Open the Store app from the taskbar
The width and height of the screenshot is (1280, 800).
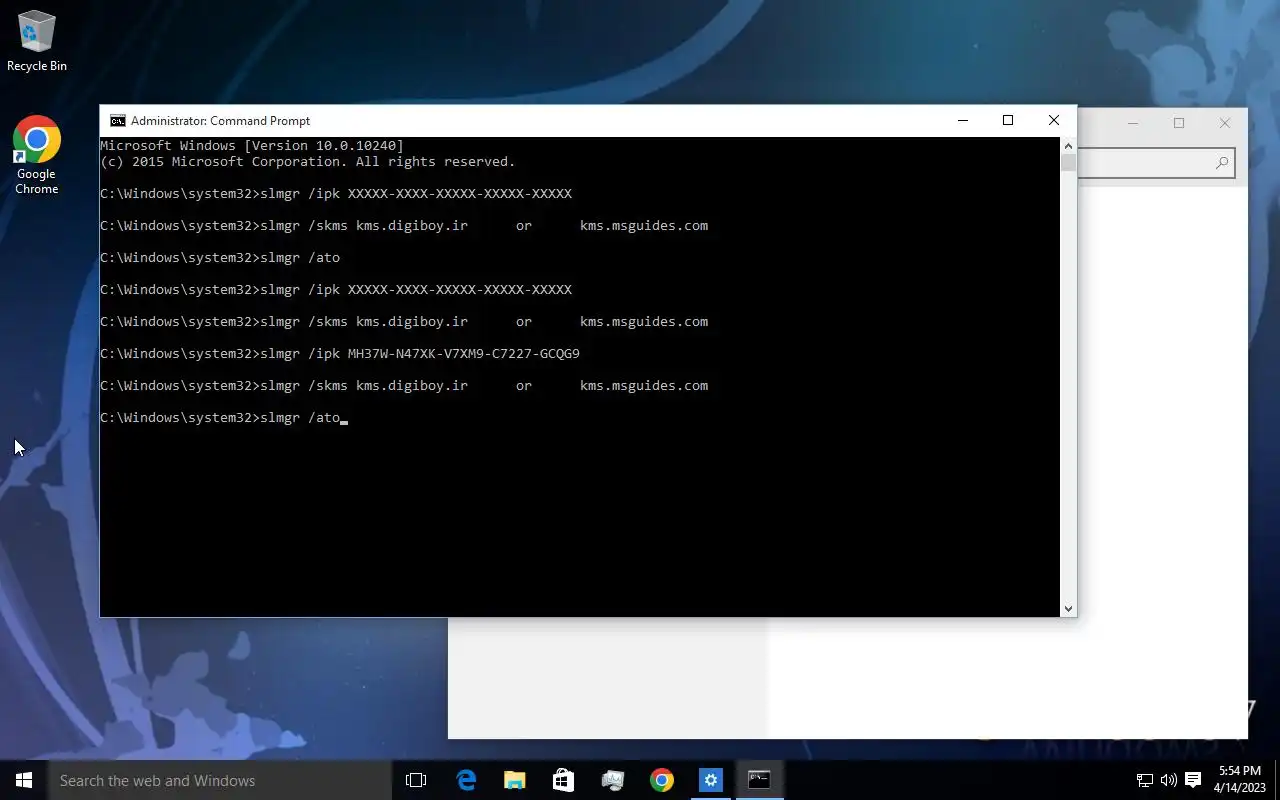point(563,780)
